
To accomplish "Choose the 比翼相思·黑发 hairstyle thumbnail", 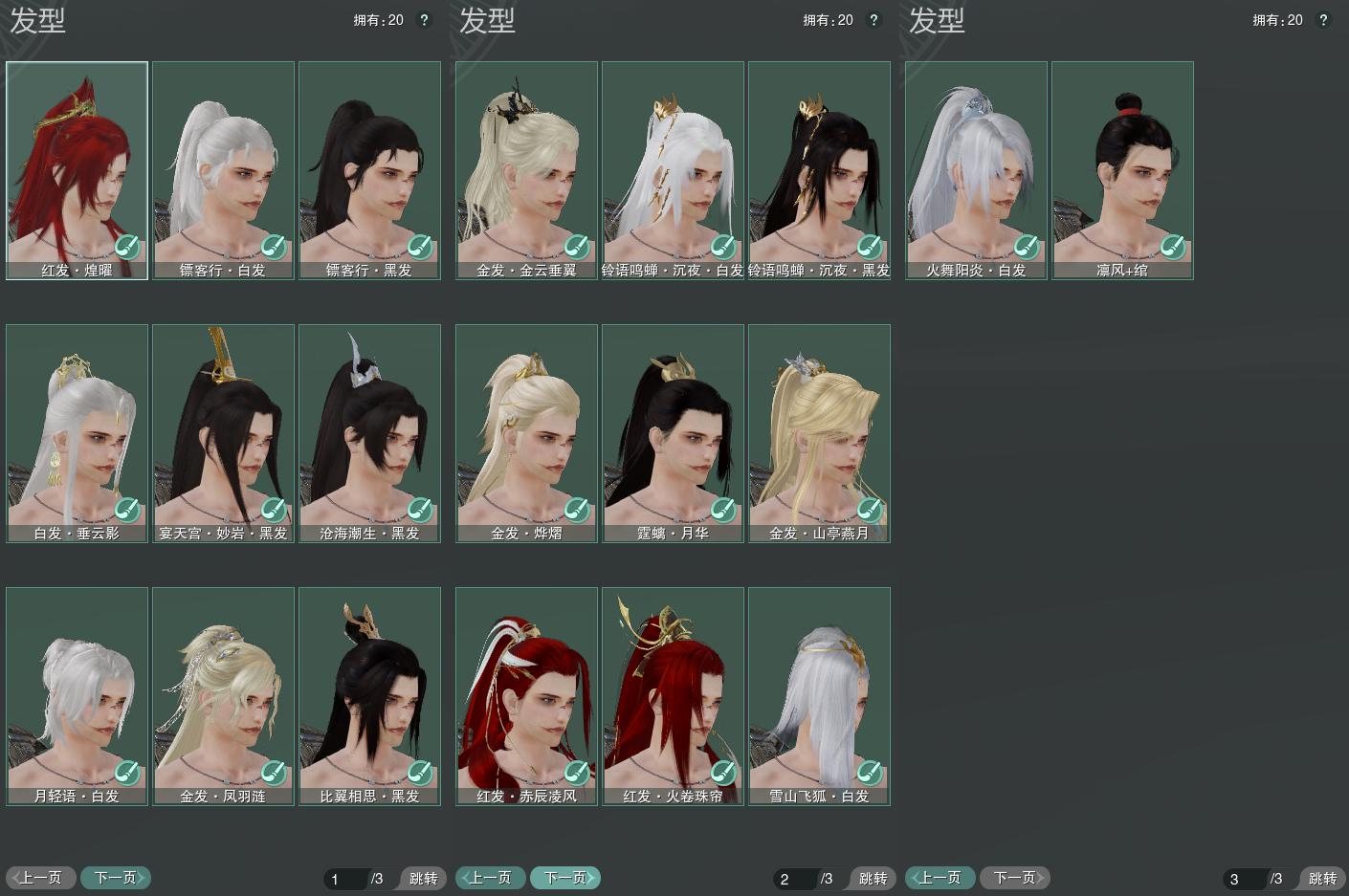I will pyautogui.click(x=370, y=697).
